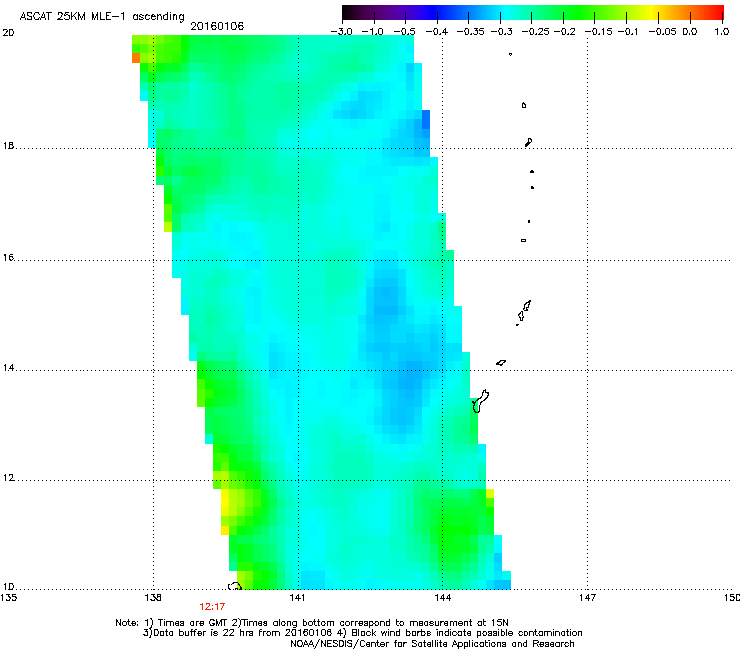The image size is (740, 650).
Task: Click the longitude label 147
Action: click(x=587, y=598)
